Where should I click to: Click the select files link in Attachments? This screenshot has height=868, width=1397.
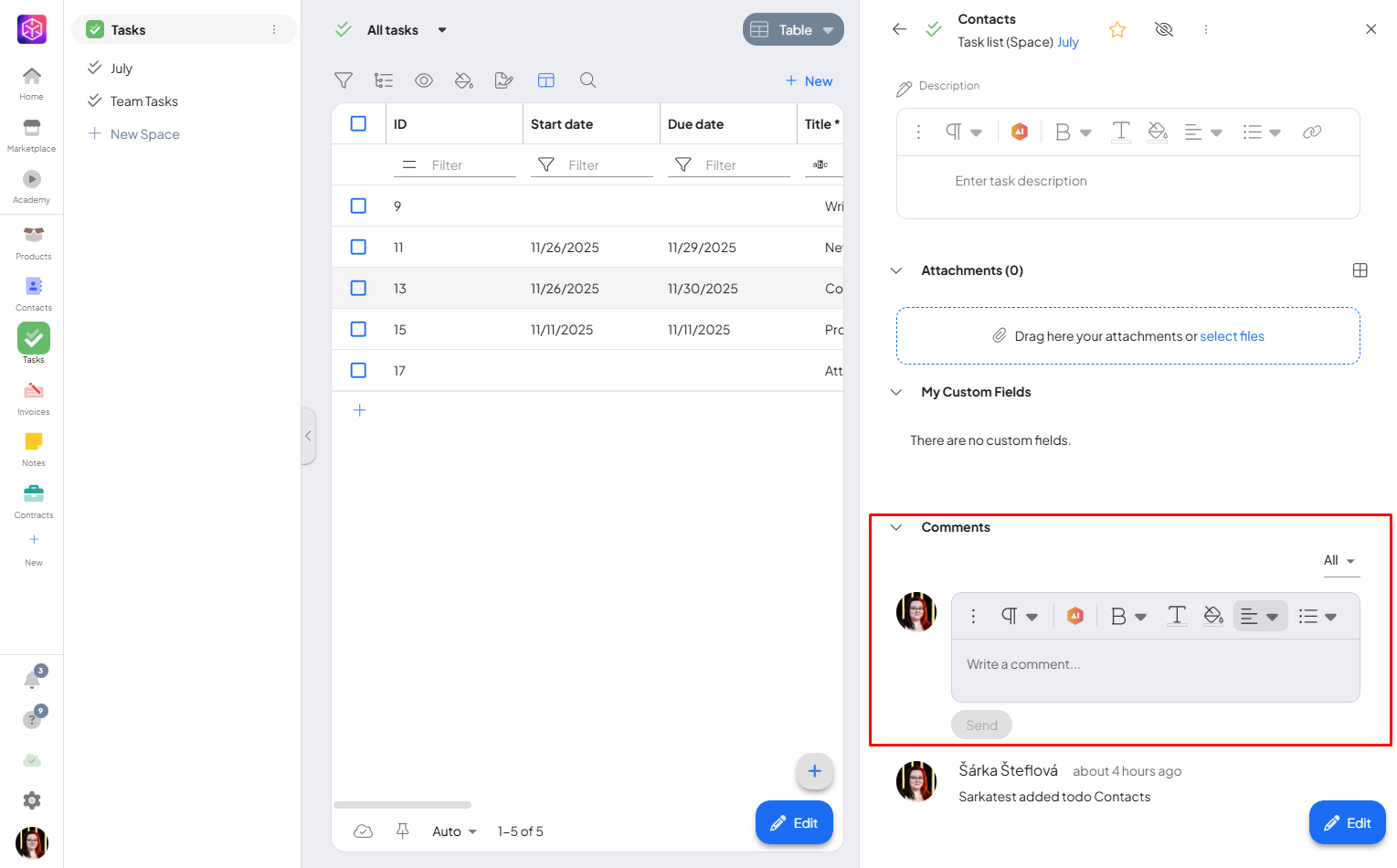(1232, 336)
